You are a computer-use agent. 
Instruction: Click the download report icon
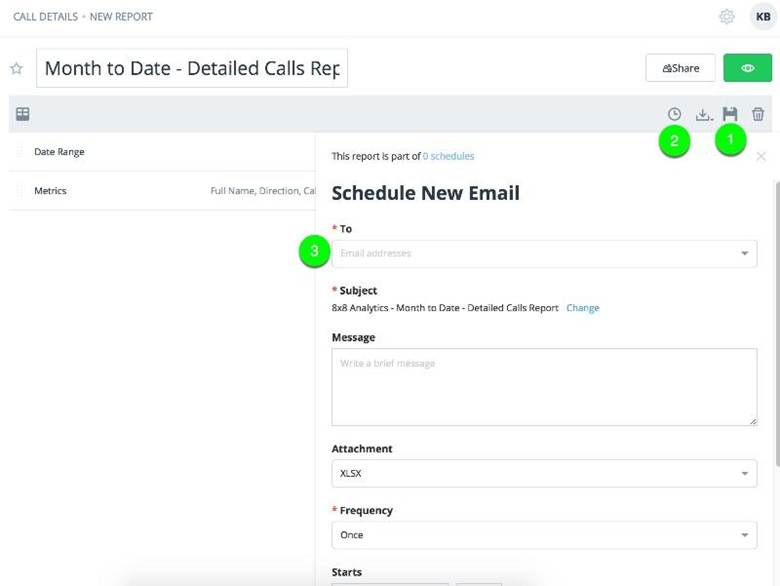coord(703,115)
